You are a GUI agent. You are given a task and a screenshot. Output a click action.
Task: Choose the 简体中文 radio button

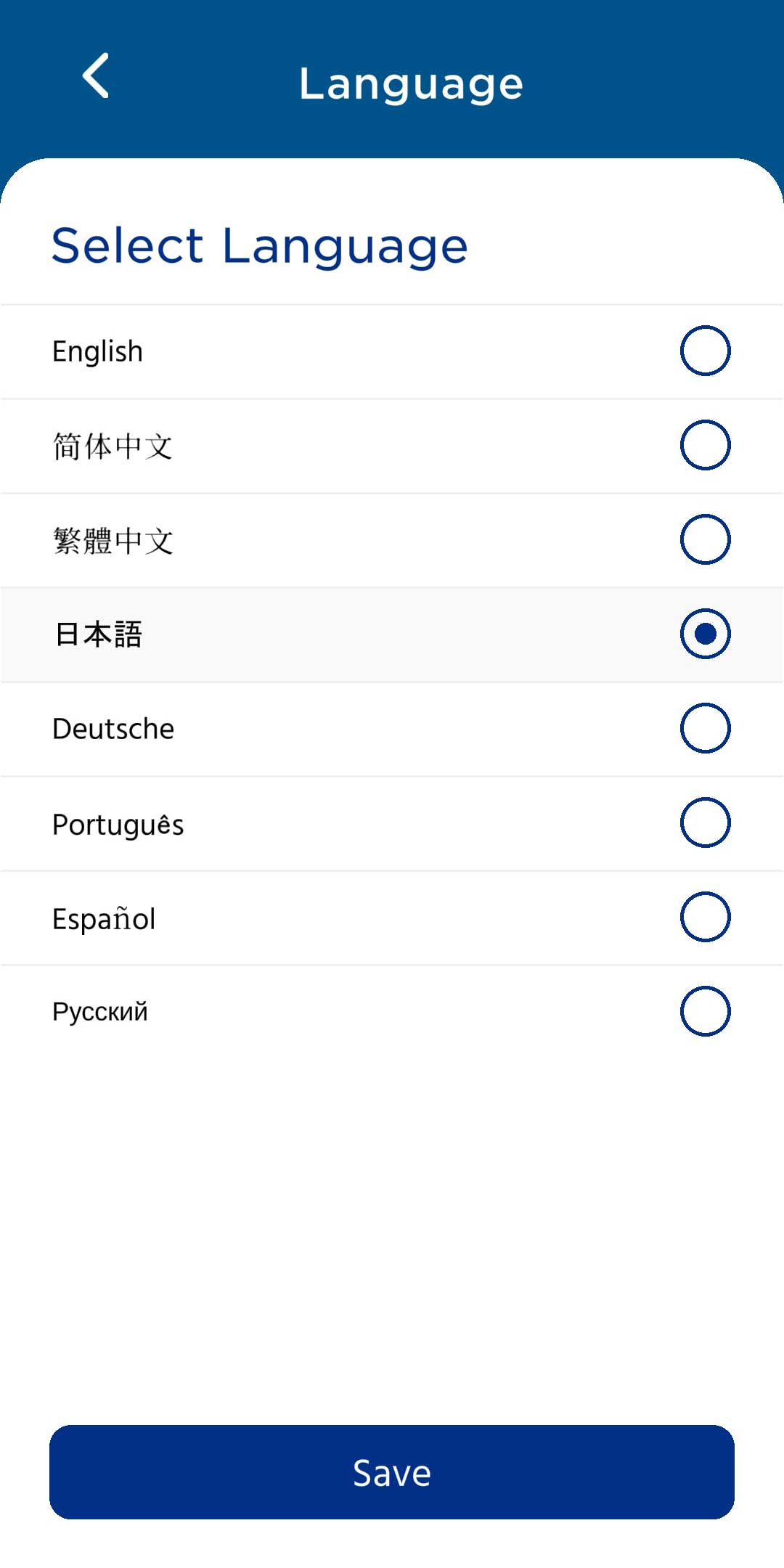(705, 445)
